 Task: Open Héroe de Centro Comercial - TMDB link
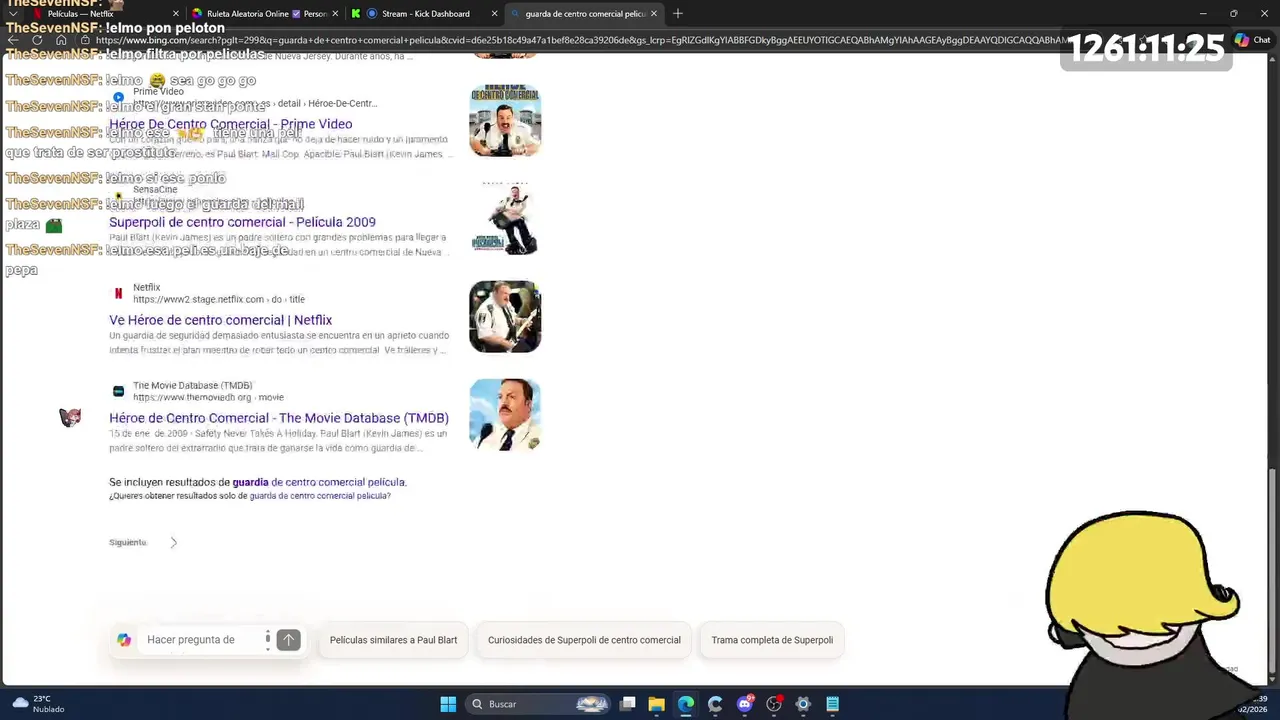(x=279, y=418)
